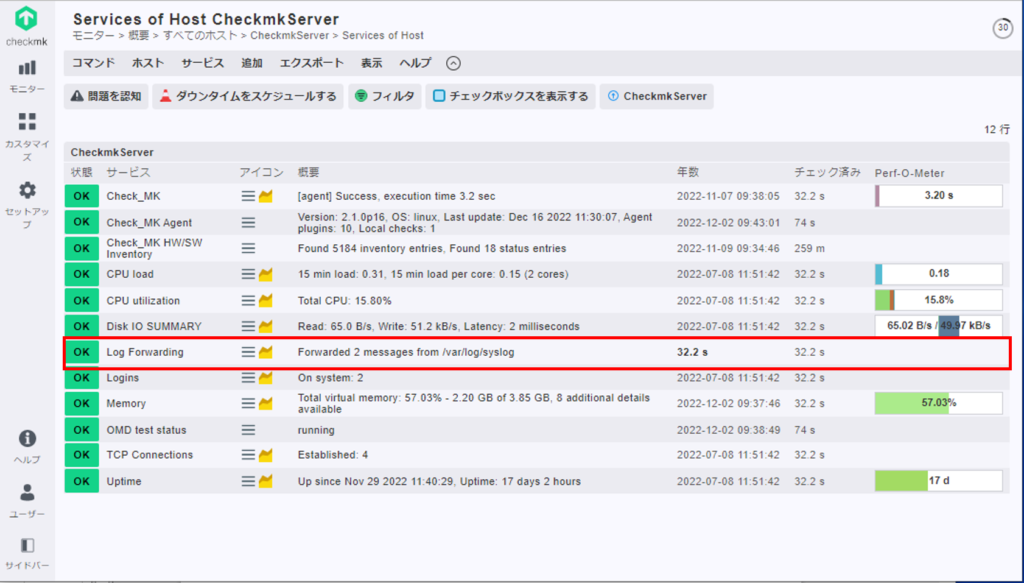The height and width of the screenshot is (583, 1024).
Task: Open the action menu icon for Uptime
Action: click(248, 481)
